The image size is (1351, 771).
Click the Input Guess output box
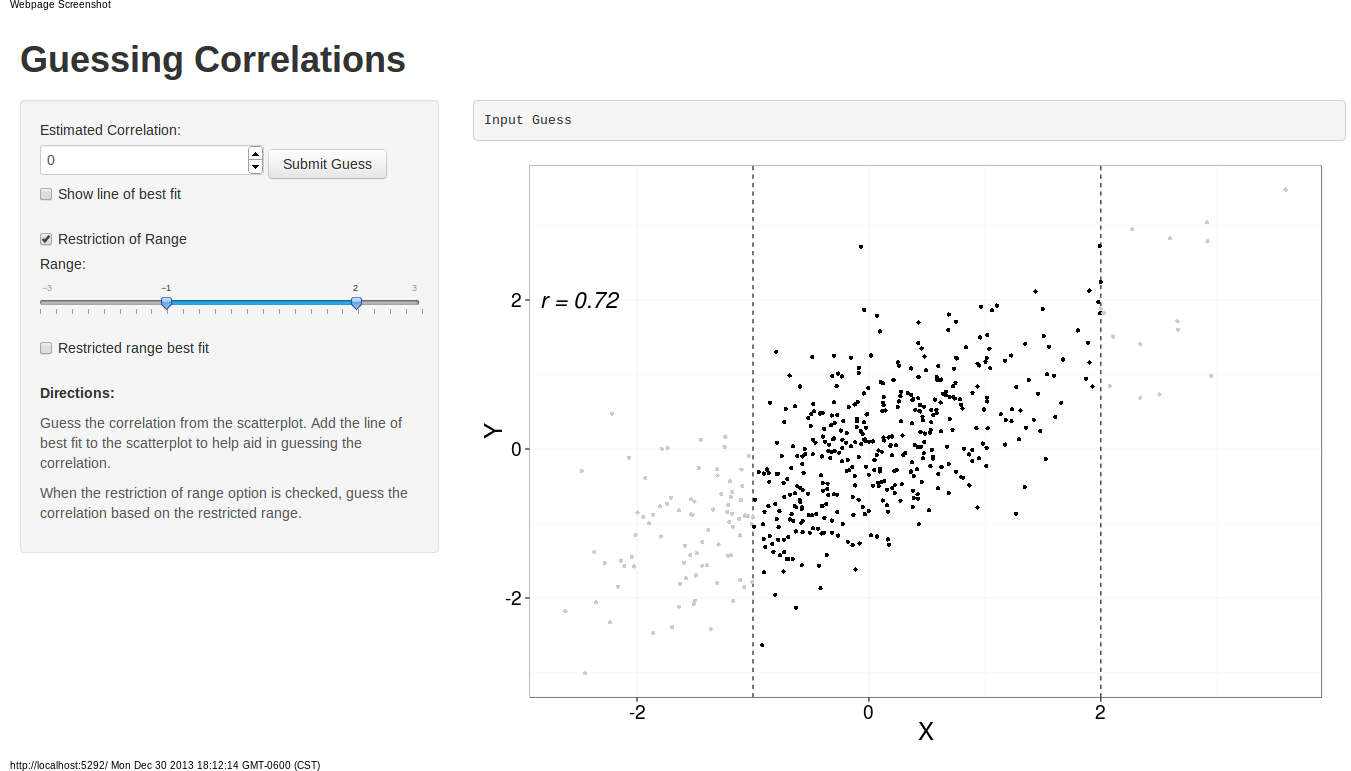(909, 120)
